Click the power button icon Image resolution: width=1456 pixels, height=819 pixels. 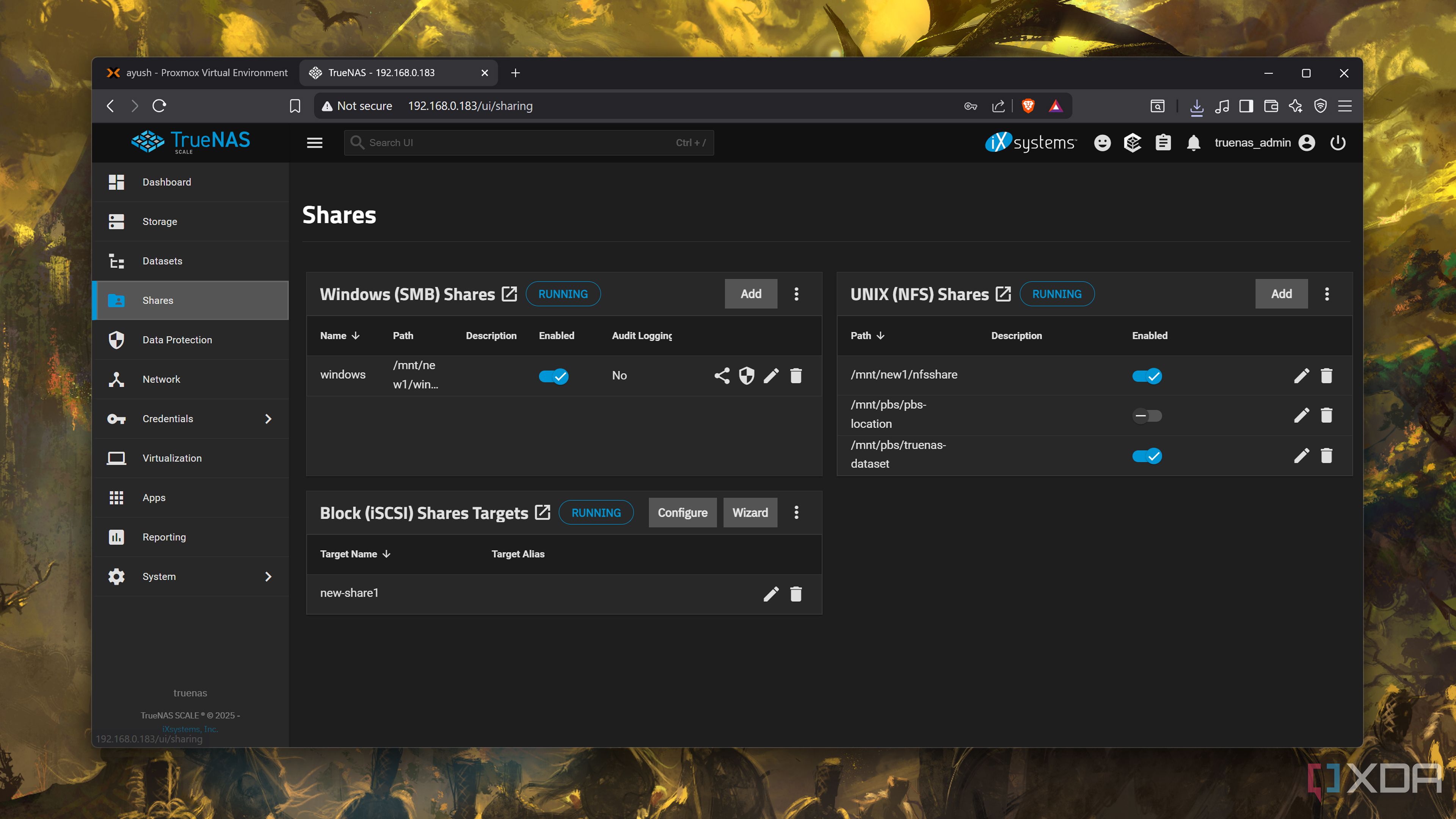[1338, 143]
